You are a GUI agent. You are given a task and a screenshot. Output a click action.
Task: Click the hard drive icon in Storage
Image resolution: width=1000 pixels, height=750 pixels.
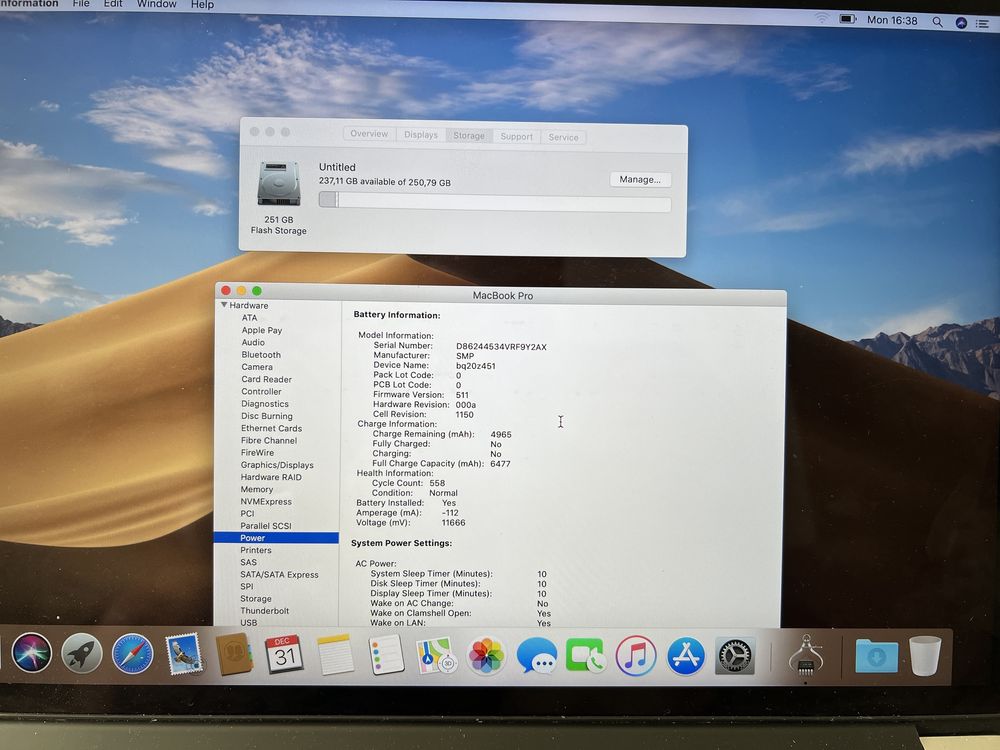click(x=279, y=184)
